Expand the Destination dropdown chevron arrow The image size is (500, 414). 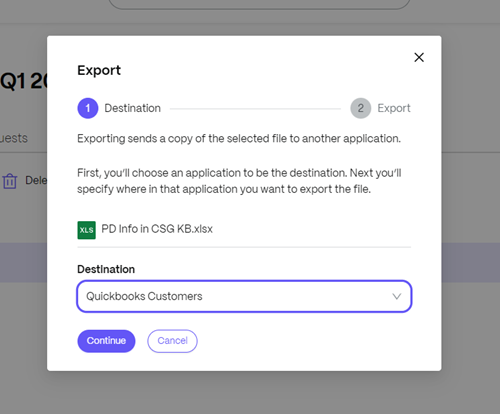coord(396,296)
